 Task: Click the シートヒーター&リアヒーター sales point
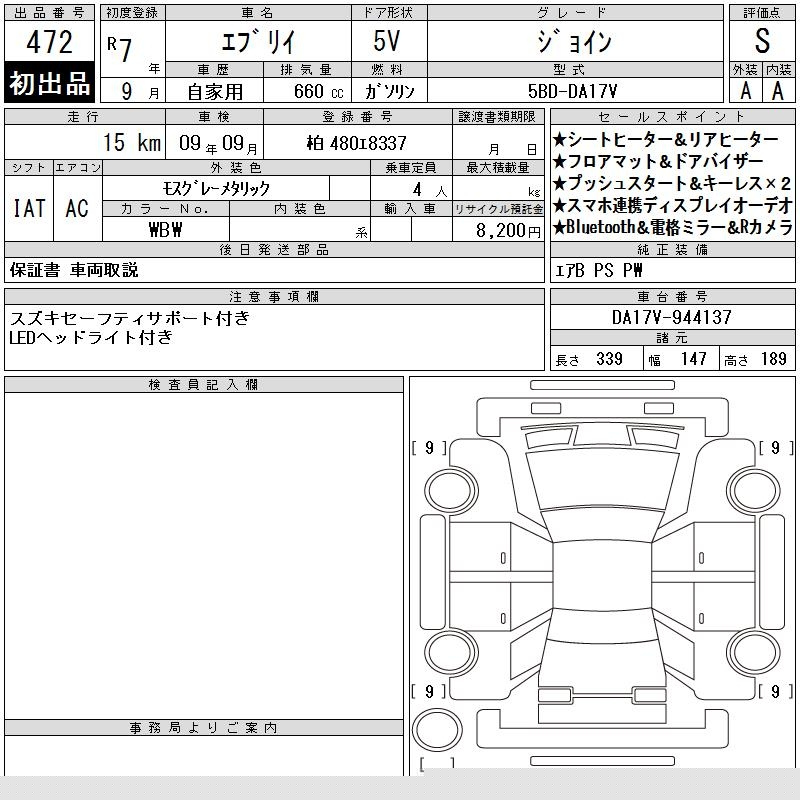(665, 140)
